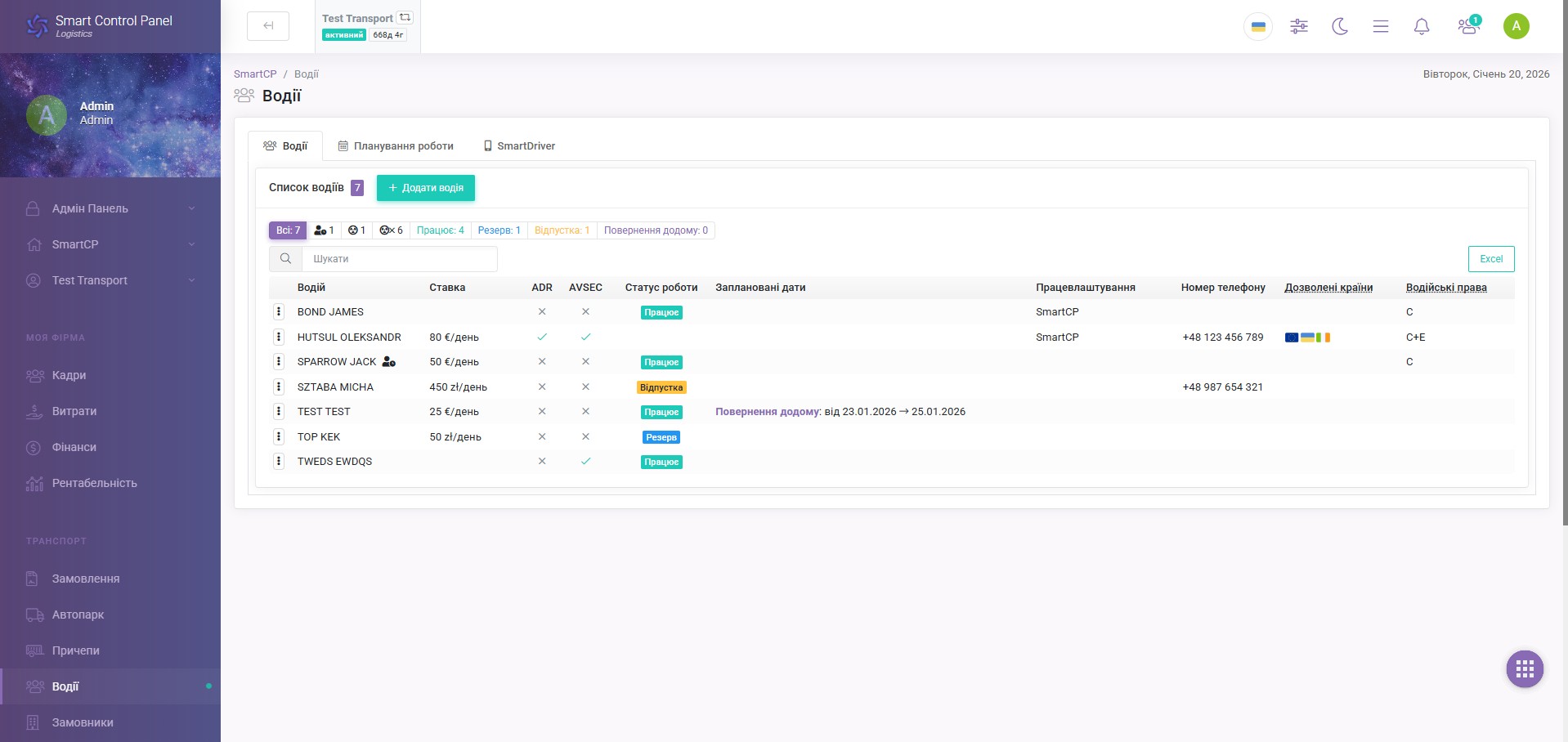Click the user icon next to SPARROW JACK
Screen dimensions: 1568x742
pyautogui.click(x=389, y=361)
